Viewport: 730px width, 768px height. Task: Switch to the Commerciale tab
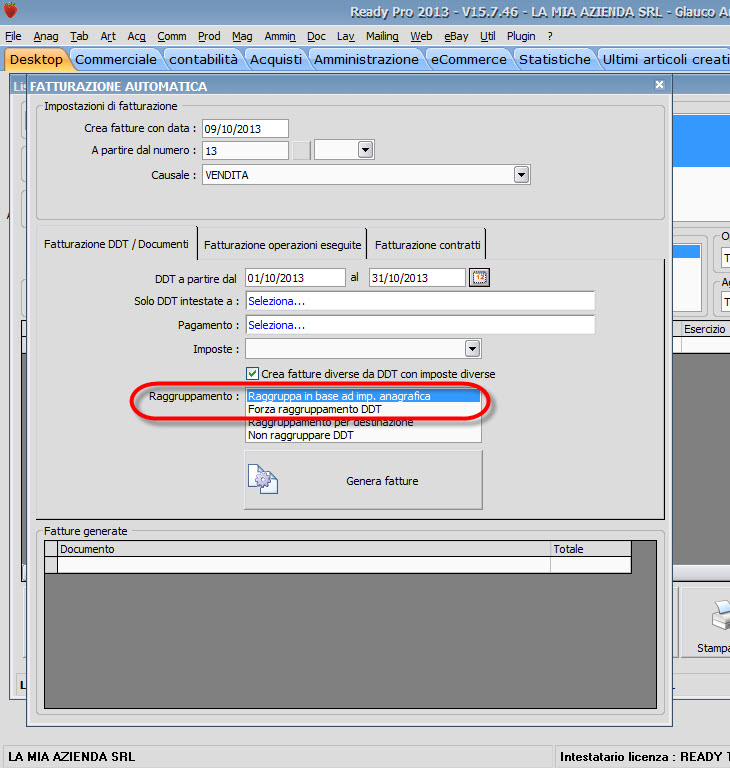tap(116, 59)
